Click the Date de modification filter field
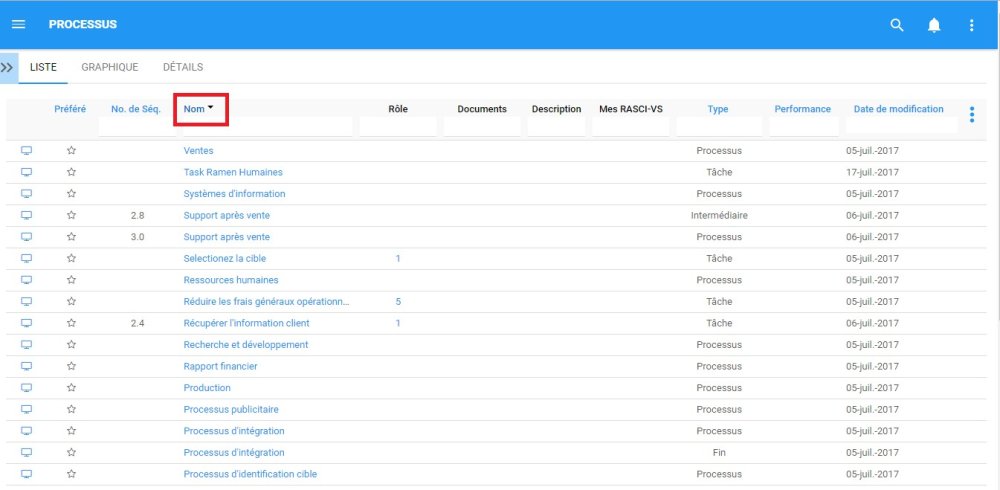 pos(902,126)
